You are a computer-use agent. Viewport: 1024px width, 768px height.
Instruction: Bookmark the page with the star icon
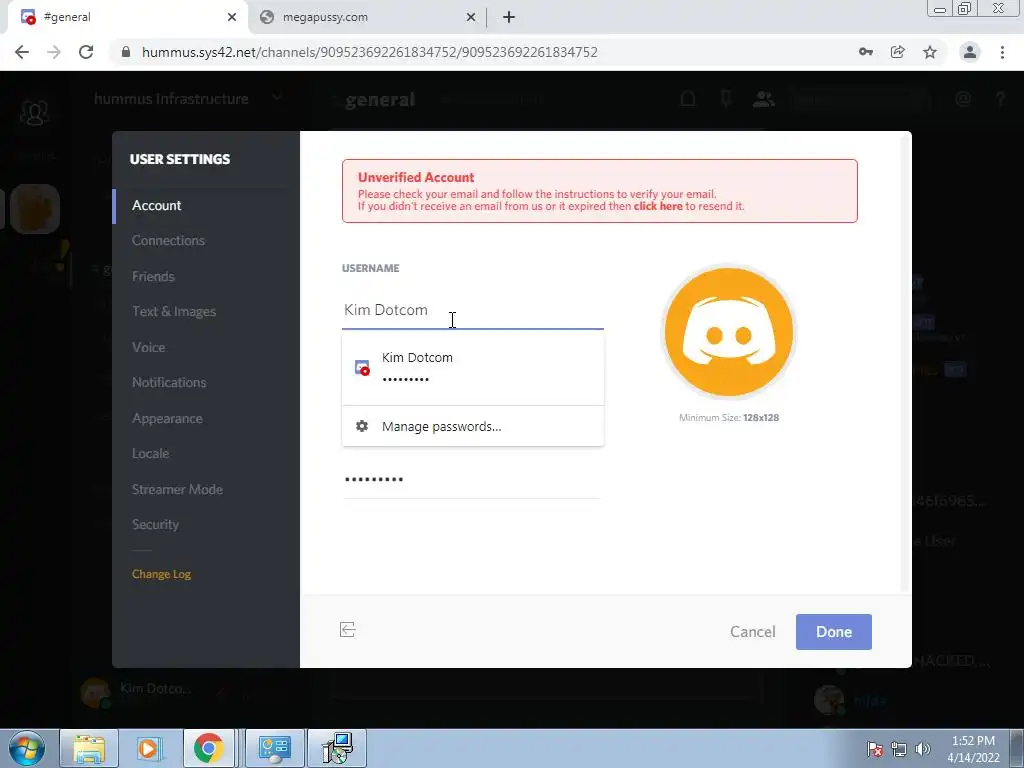point(930,52)
